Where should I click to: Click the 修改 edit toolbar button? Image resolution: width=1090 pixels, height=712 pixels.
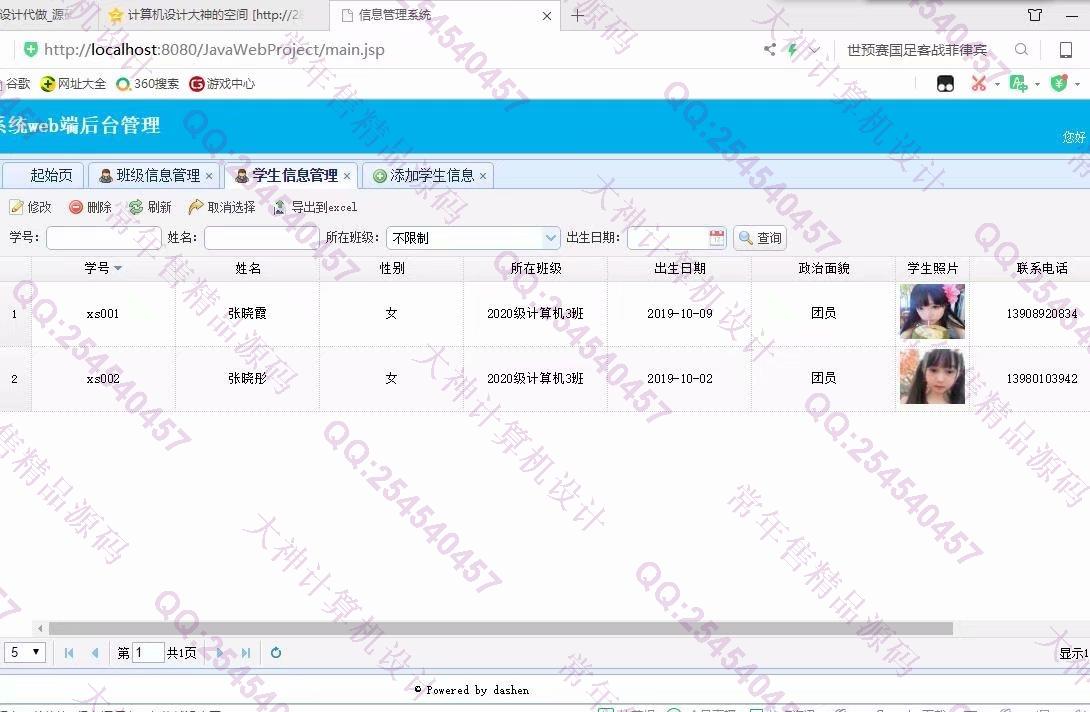click(x=30, y=207)
